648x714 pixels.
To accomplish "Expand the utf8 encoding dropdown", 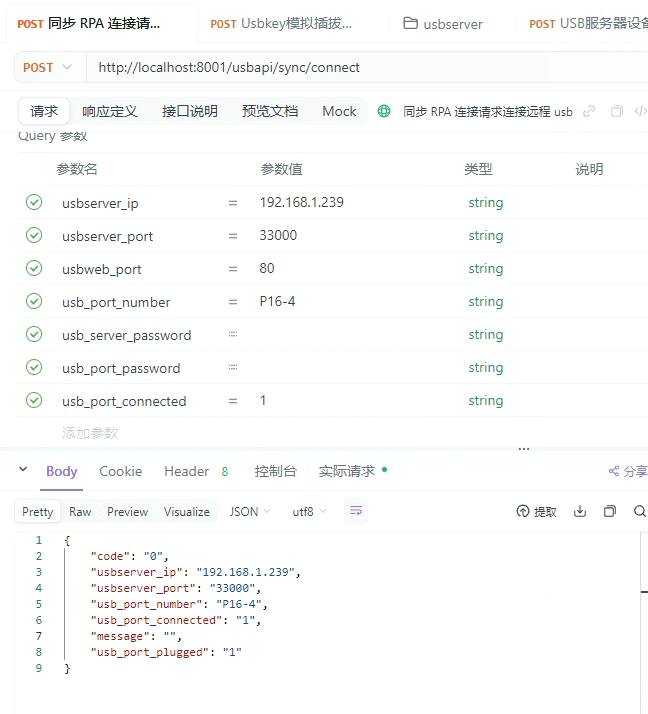I will point(309,511).
